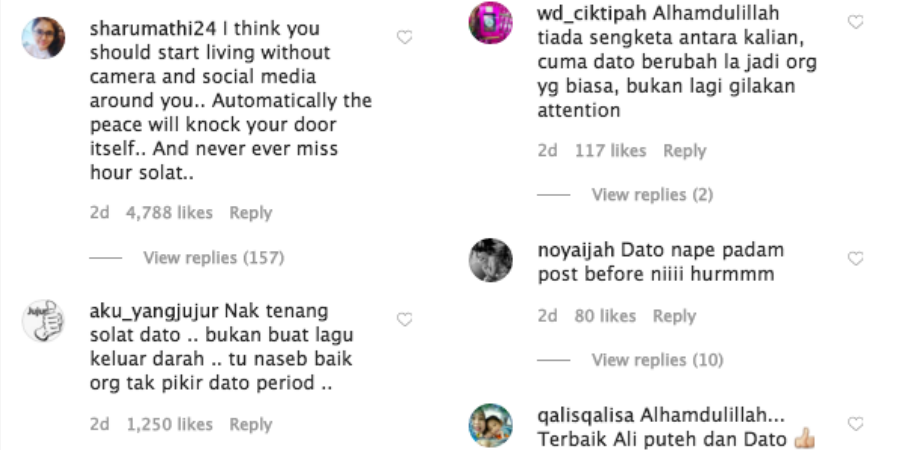Viewport: 900px width, 450px height.
Task: Open the 1,250 likes list
Action: tap(169, 424)
